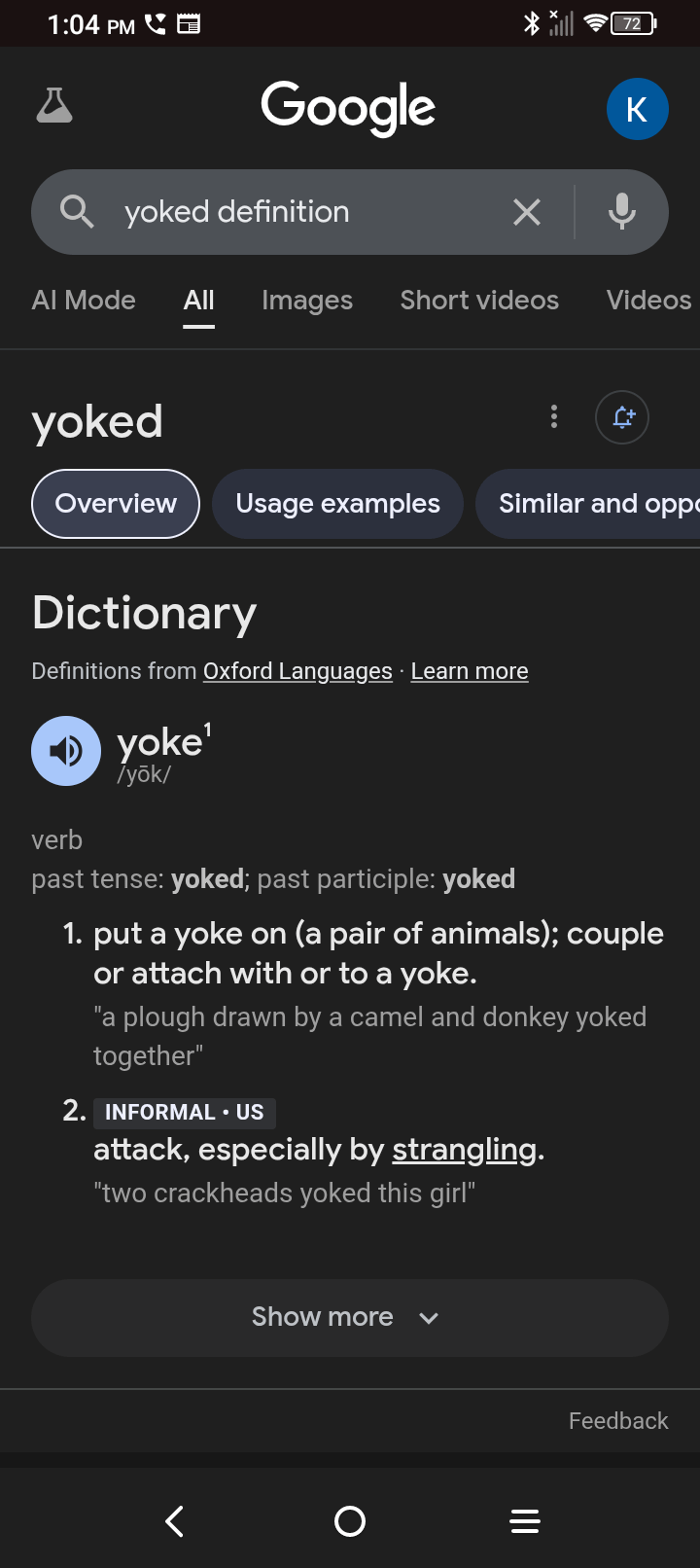The height and width of the screenshot is (1568, 700).
Task: Send Feedback on the dictionary card
Action: (x=618, y=1421)
